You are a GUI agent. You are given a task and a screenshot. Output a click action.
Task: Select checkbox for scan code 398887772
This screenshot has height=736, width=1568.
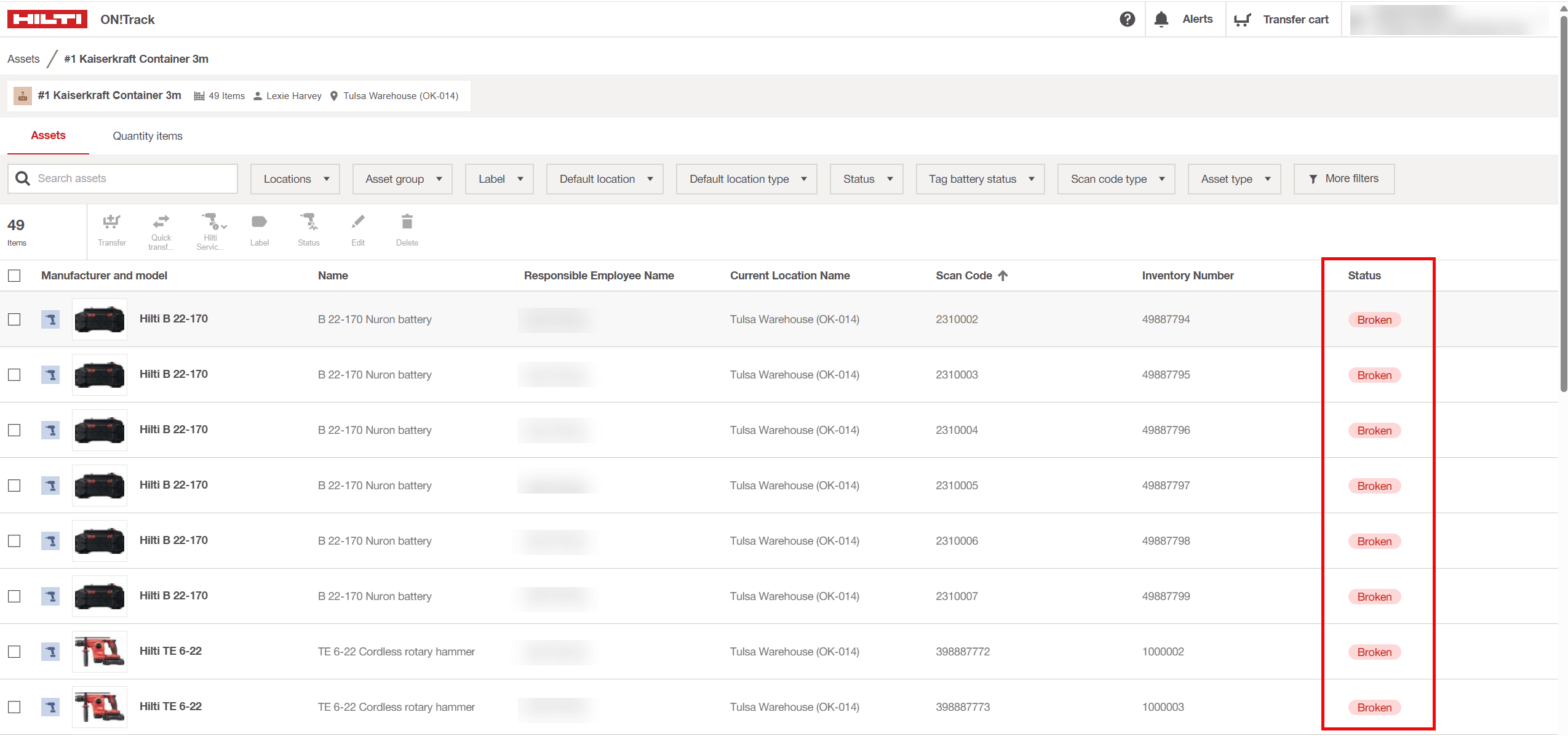[14, 652]
